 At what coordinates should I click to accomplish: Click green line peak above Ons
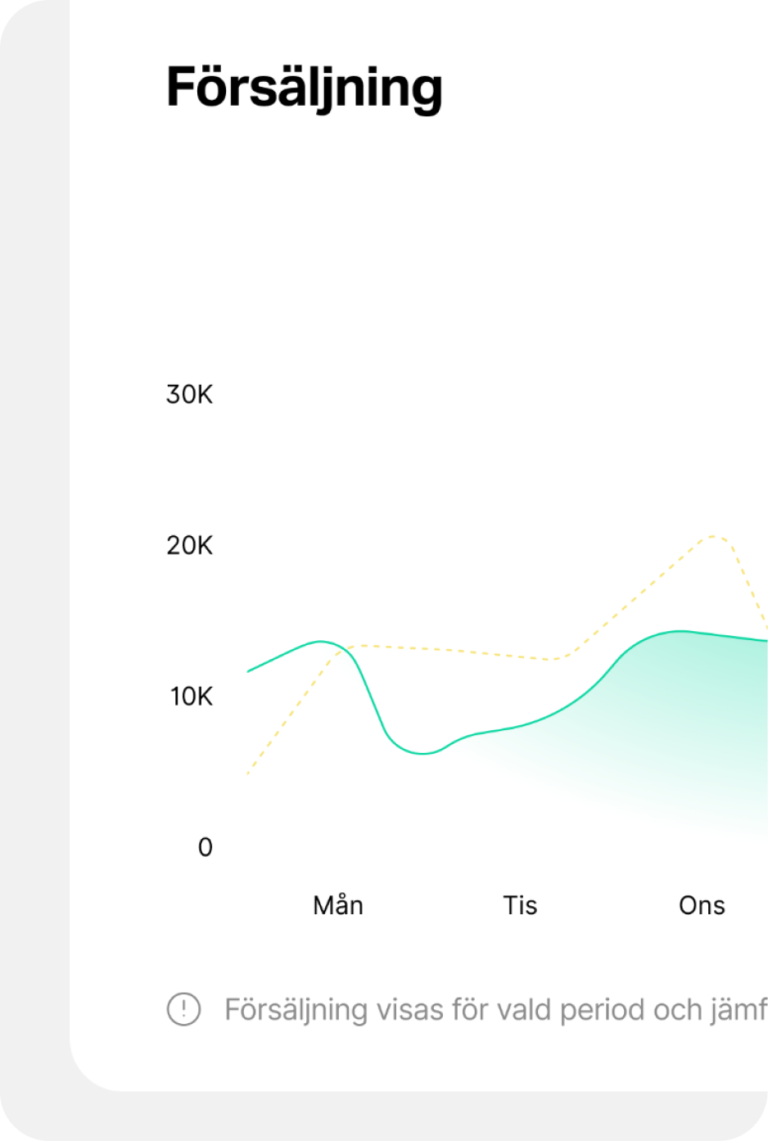click(x=680, y=632)
